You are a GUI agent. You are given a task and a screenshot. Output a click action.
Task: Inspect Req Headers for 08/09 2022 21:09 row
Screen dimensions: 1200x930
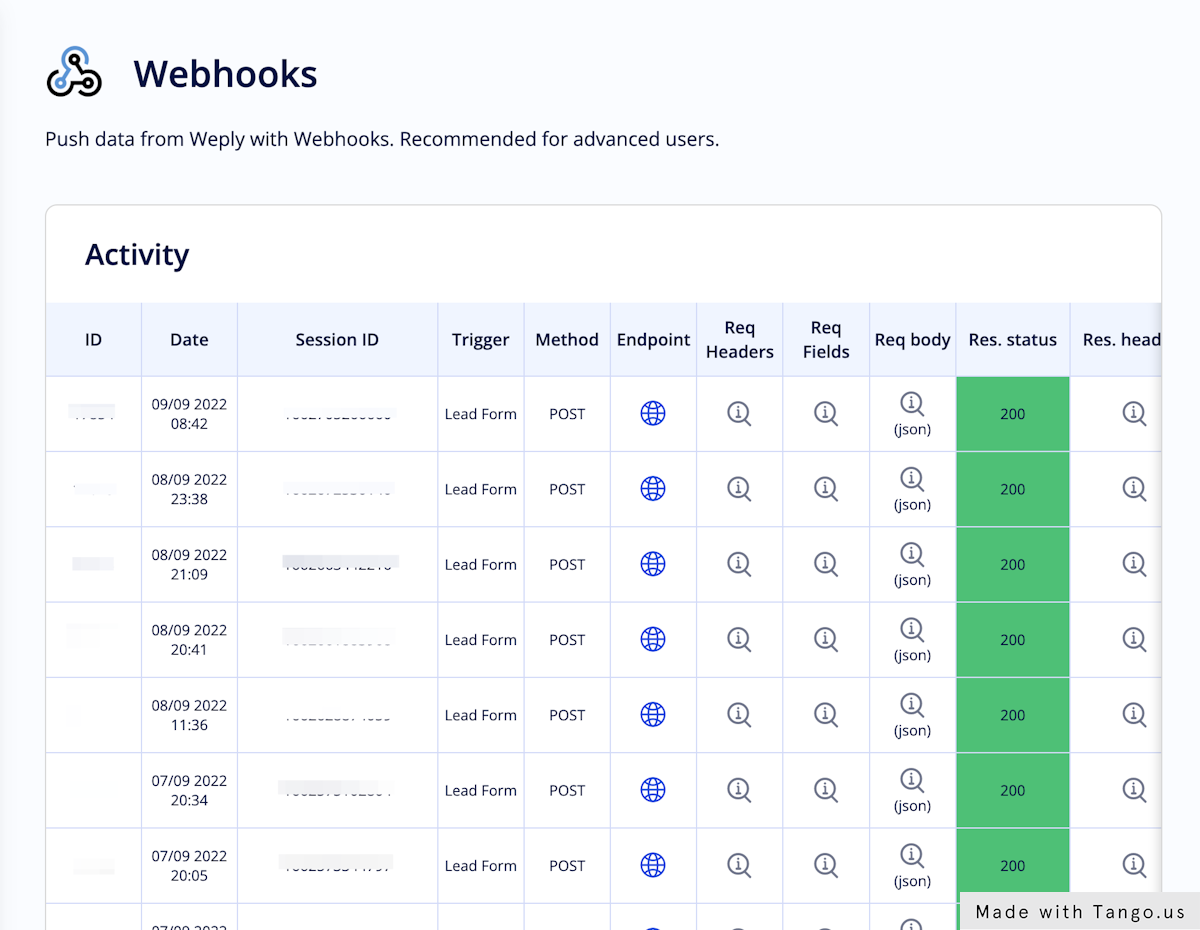739,564
